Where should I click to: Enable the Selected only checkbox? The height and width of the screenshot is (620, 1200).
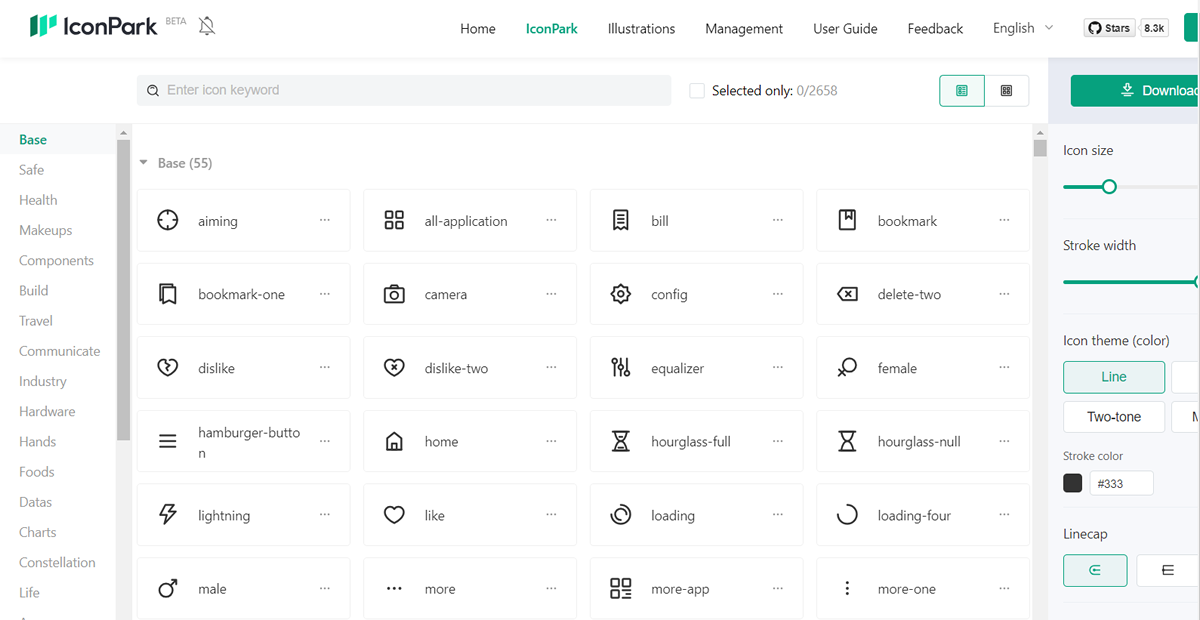(697, 91)
